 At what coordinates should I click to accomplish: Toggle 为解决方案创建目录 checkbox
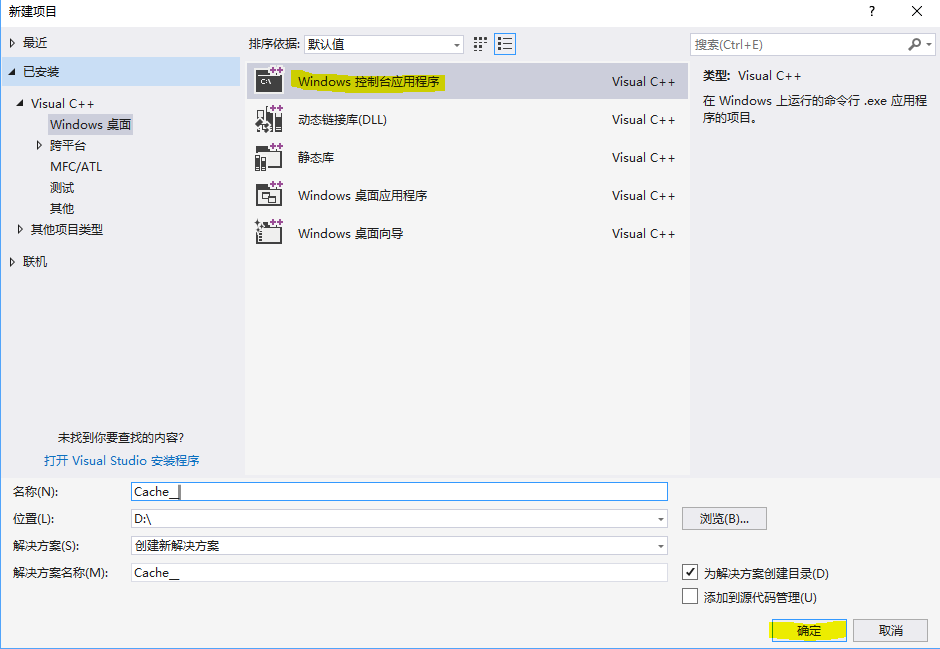pos(689,572)
